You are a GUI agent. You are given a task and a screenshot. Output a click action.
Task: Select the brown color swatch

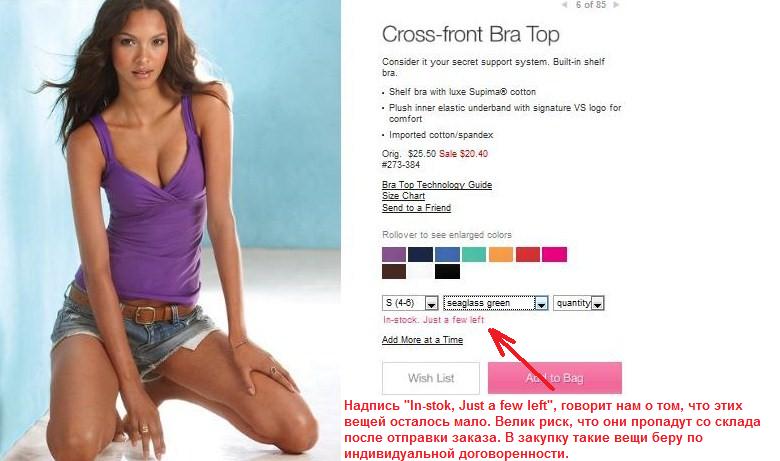(394, 272)
